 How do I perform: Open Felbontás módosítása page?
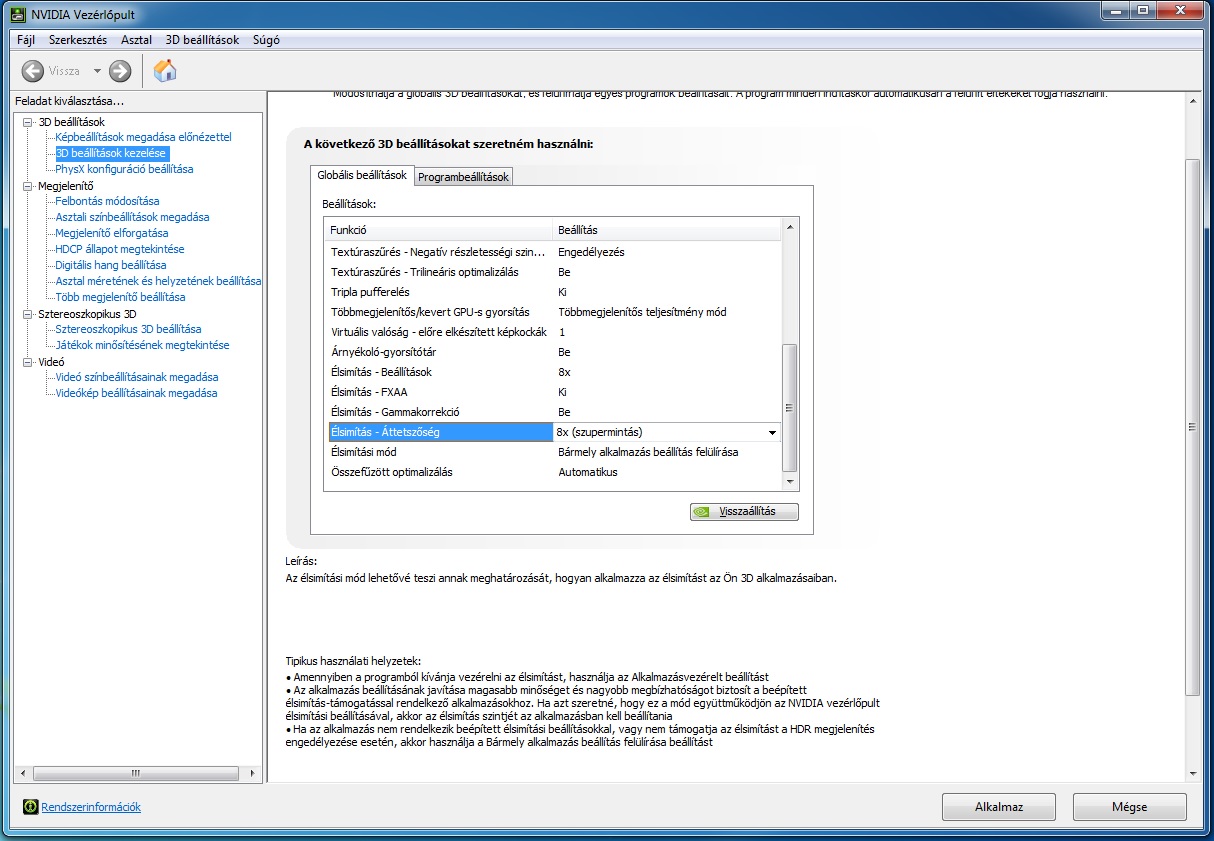[107, 201]
